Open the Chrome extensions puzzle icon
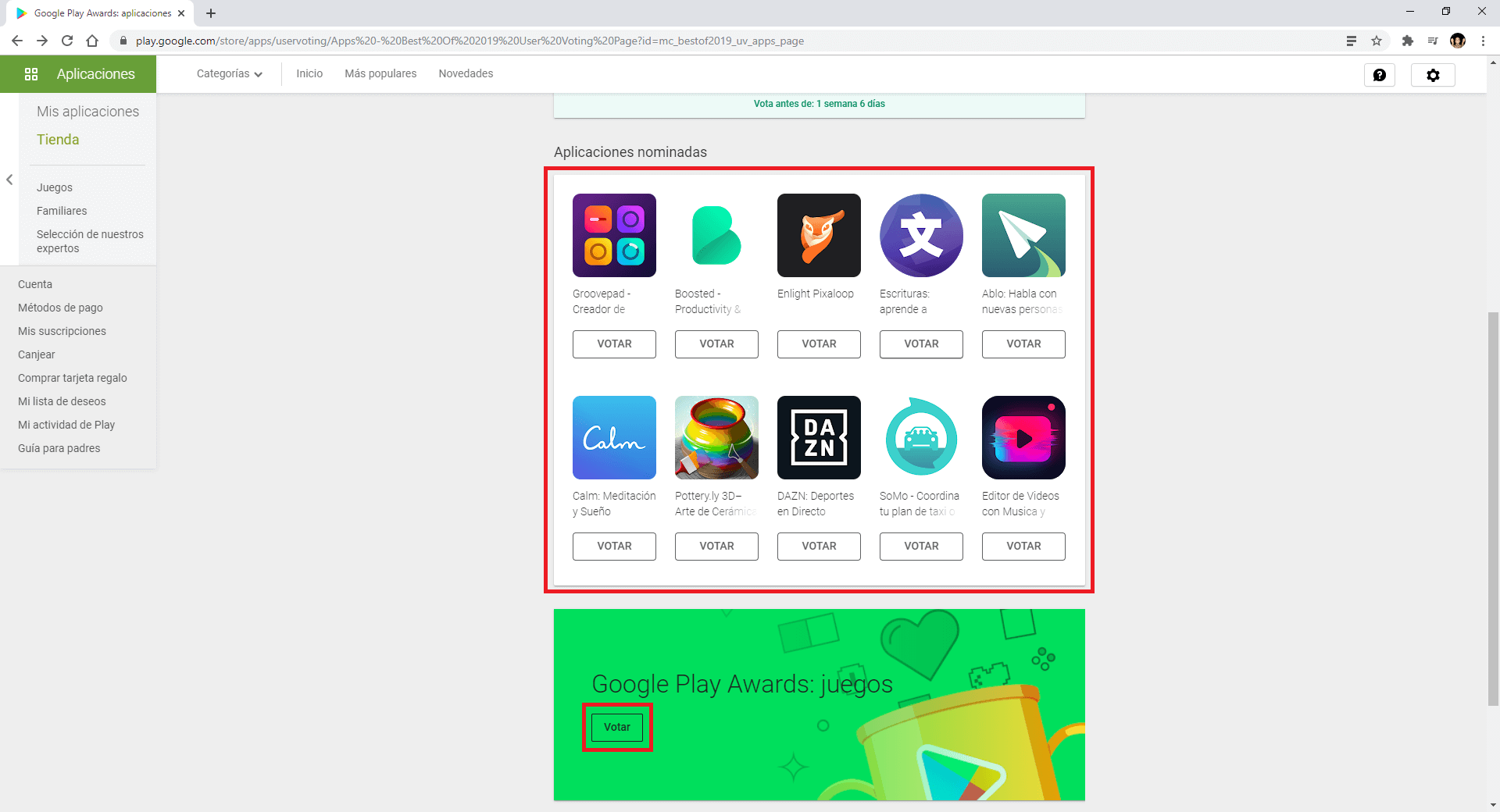 (1408, 41)
